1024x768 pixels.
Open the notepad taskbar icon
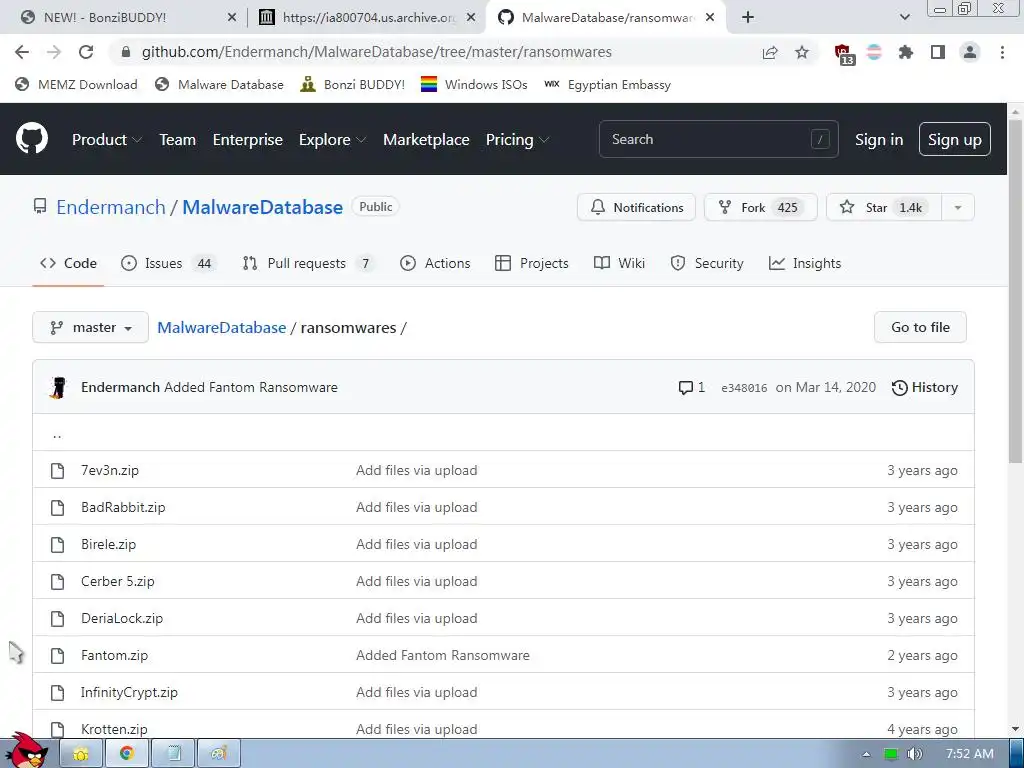click(x=173, y=754)
